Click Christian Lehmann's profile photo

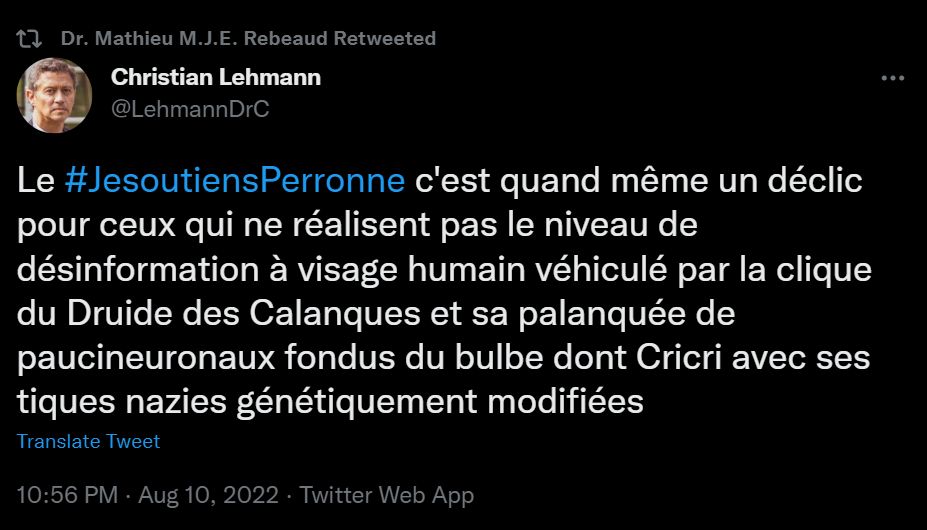(54, 95)
